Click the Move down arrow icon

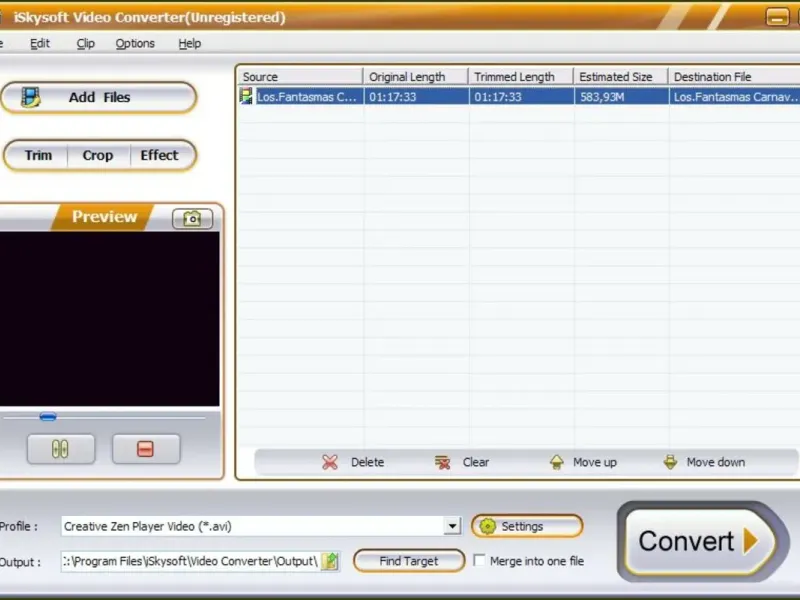click(x=670, y=462)
